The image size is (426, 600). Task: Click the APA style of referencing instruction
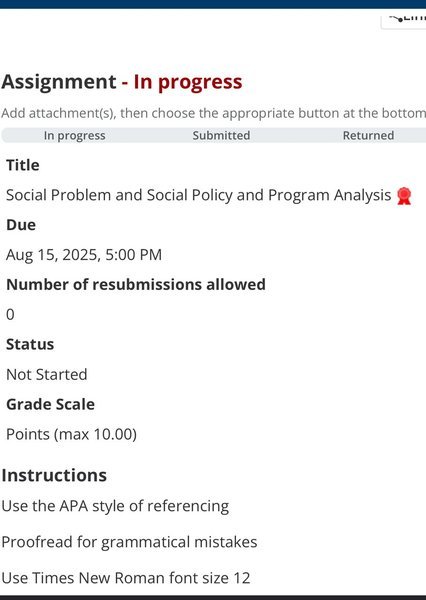click(x=115, y=506)
